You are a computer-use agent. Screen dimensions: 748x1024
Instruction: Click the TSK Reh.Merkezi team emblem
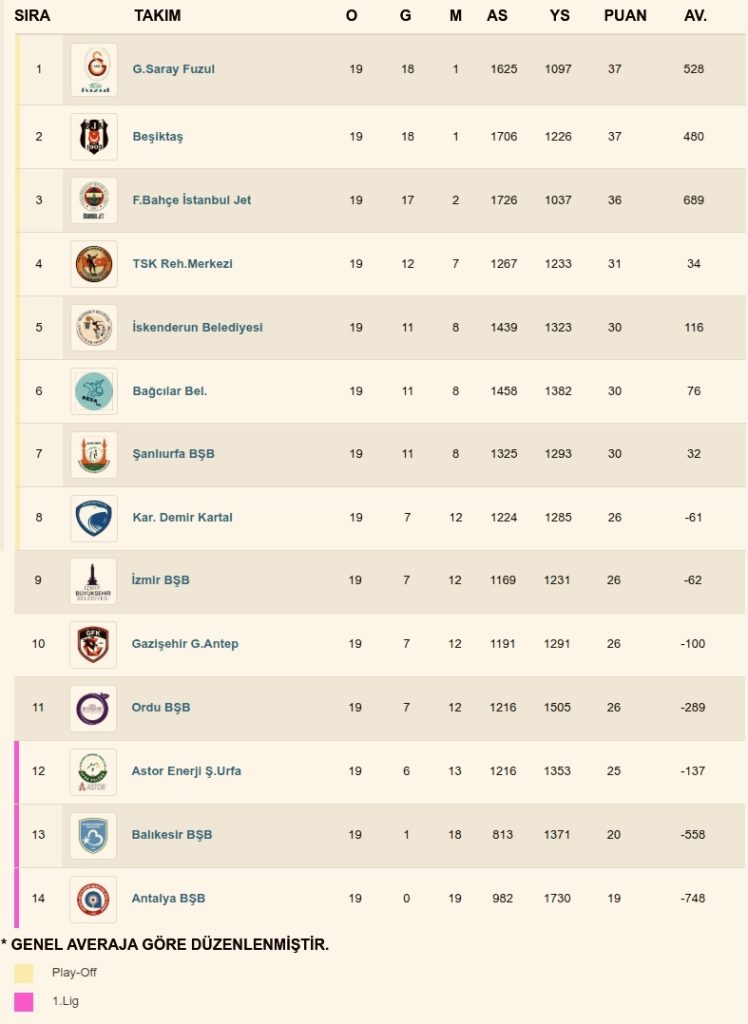click(94, 264)
